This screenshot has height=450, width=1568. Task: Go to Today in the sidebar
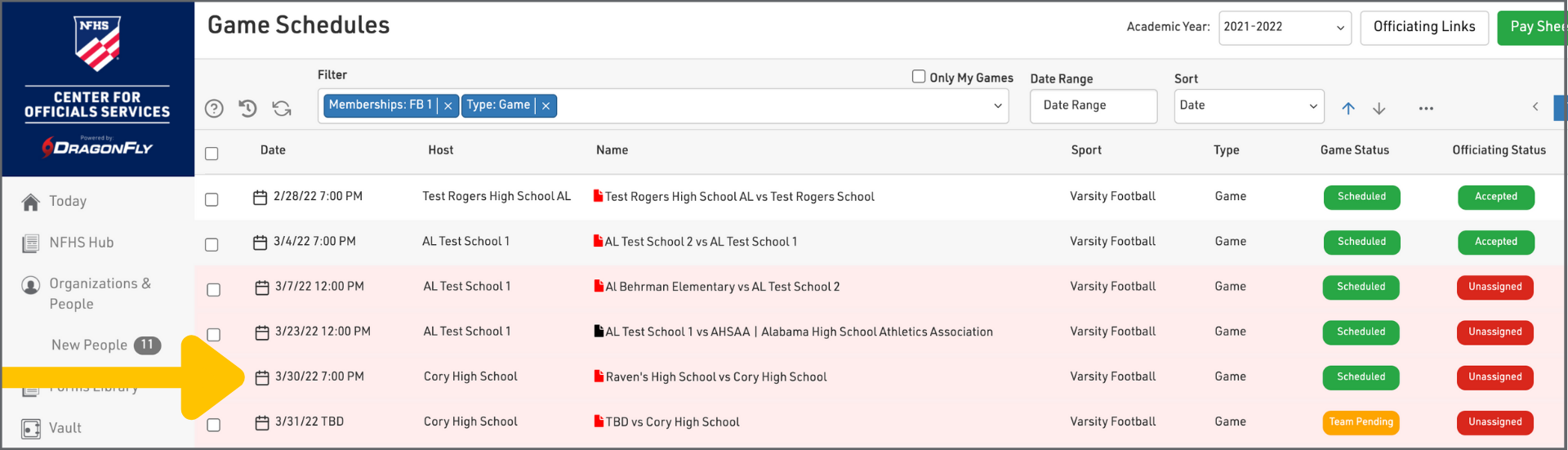pyautogui.click(x=67, y=202)
